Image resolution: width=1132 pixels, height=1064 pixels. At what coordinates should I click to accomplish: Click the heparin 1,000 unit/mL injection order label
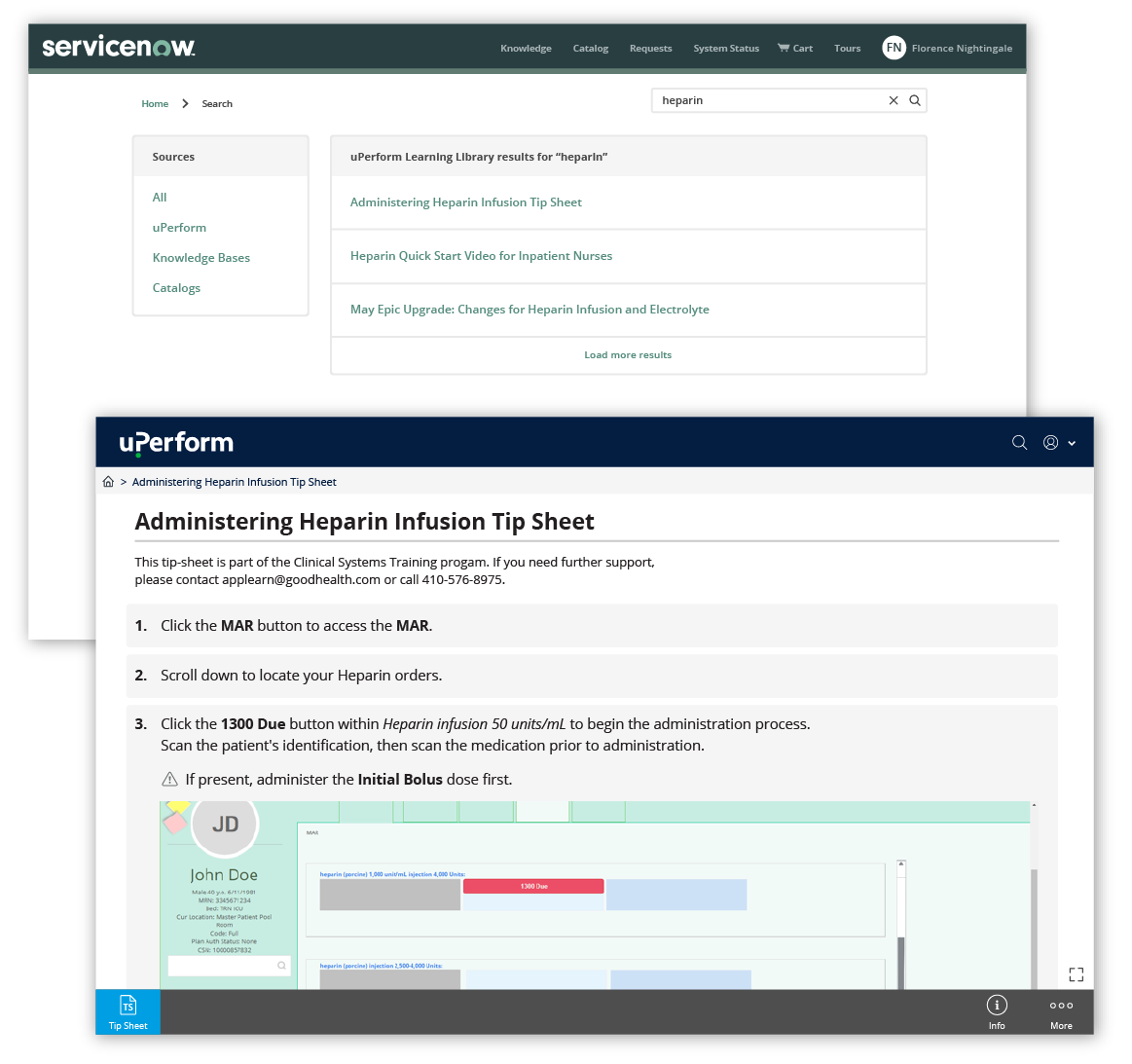pos(392,874)
